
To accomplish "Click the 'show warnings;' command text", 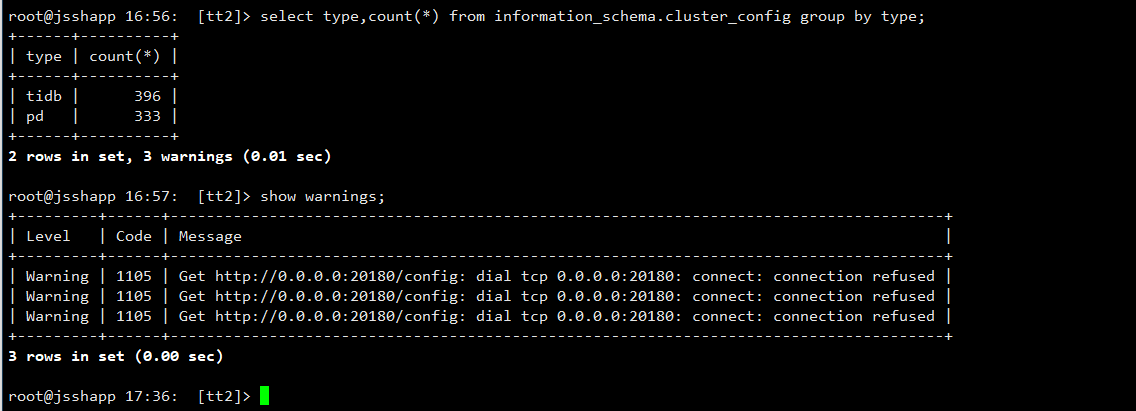I will pyautogui.click(x=322, y=197).
